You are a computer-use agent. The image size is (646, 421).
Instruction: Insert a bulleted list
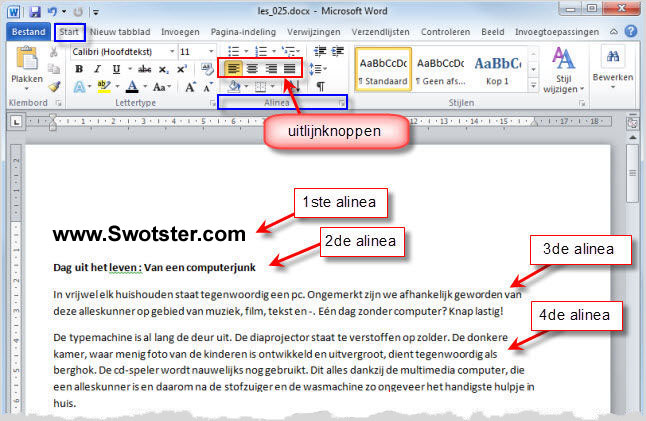(x=234, y=51)
